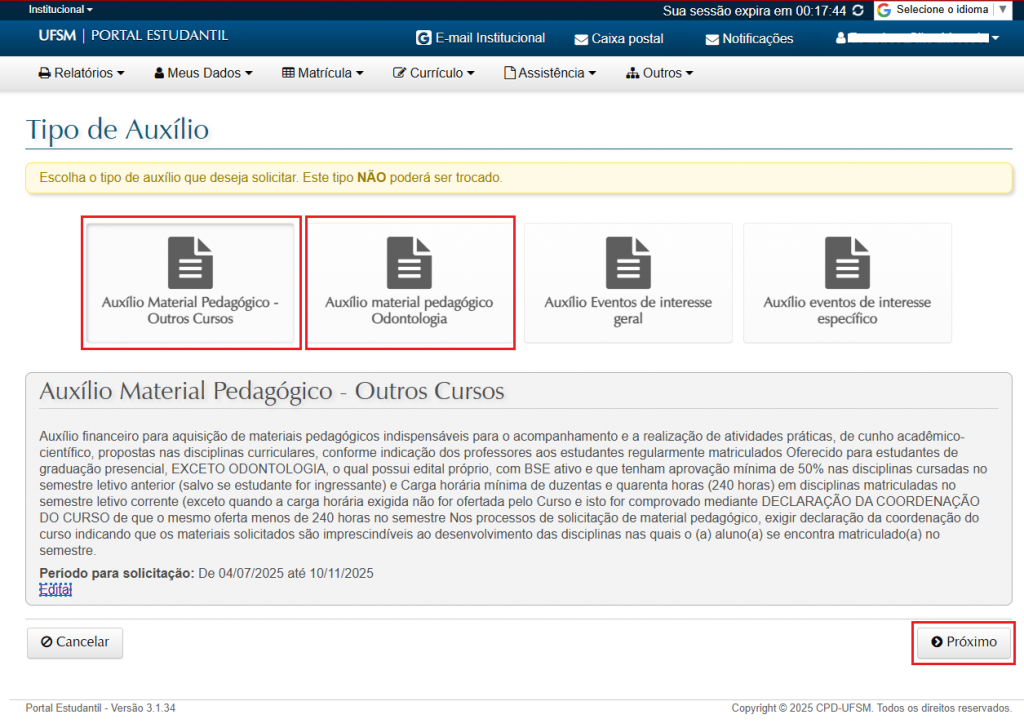Open E-mail Institucional link

point(480,38)
